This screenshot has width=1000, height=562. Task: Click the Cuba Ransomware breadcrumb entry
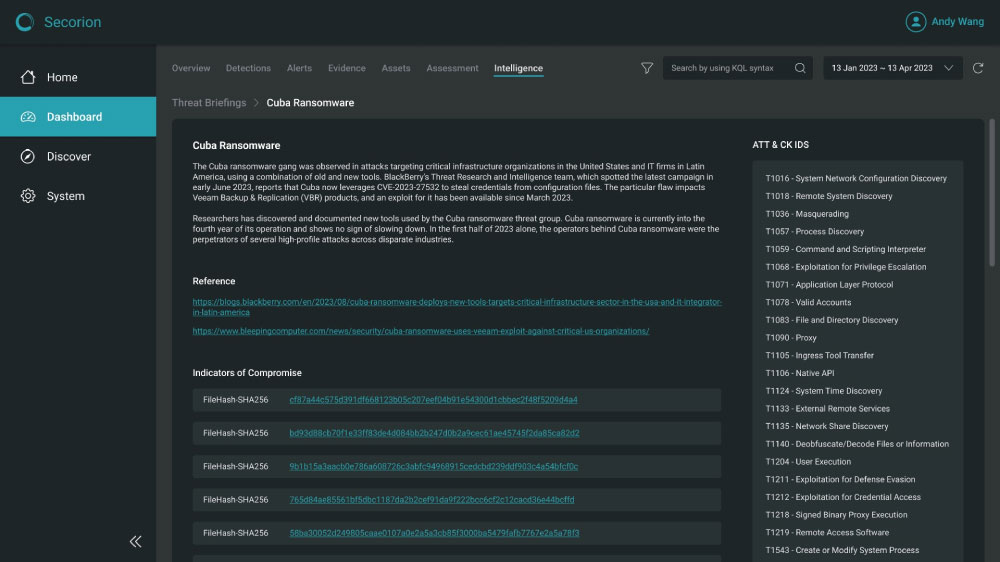pos(310,103)
